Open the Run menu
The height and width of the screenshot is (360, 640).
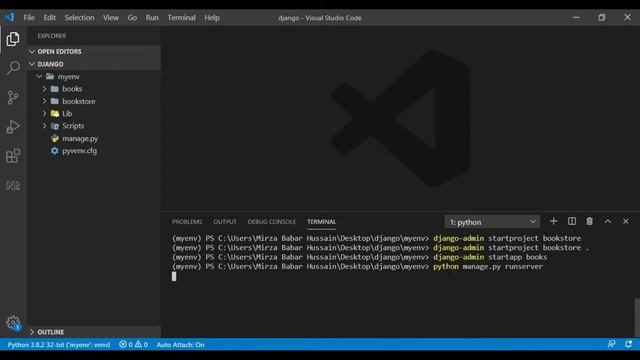(x=152, y=18)
